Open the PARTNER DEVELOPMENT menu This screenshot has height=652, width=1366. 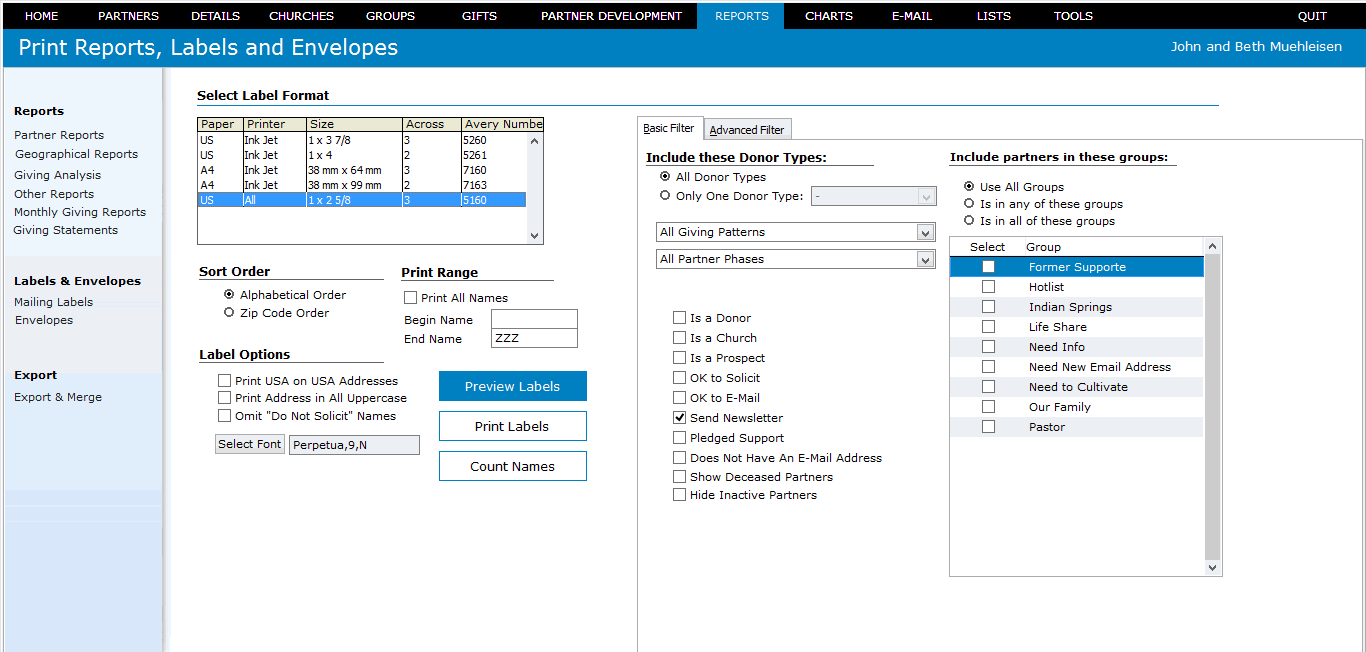tap(611, 16)
